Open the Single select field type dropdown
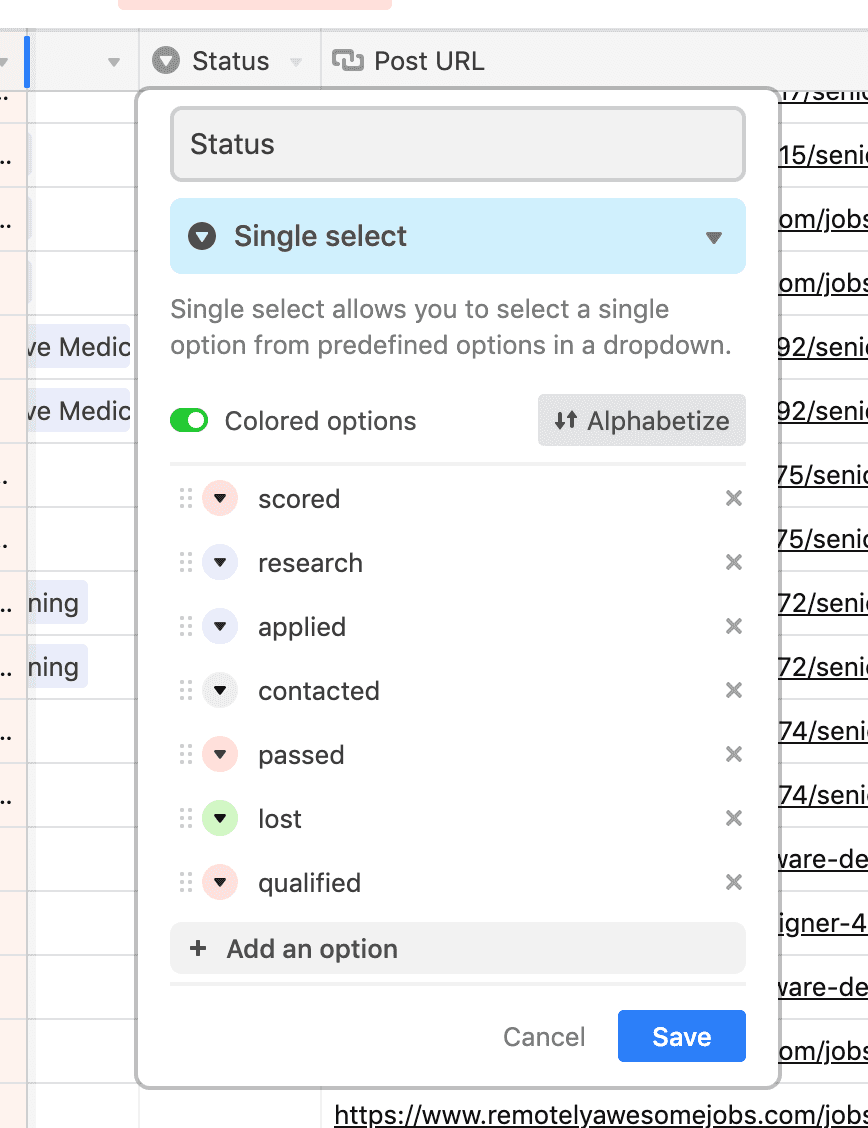The height and width of the screenshot is (1128, 868). [x=457, y=236]
